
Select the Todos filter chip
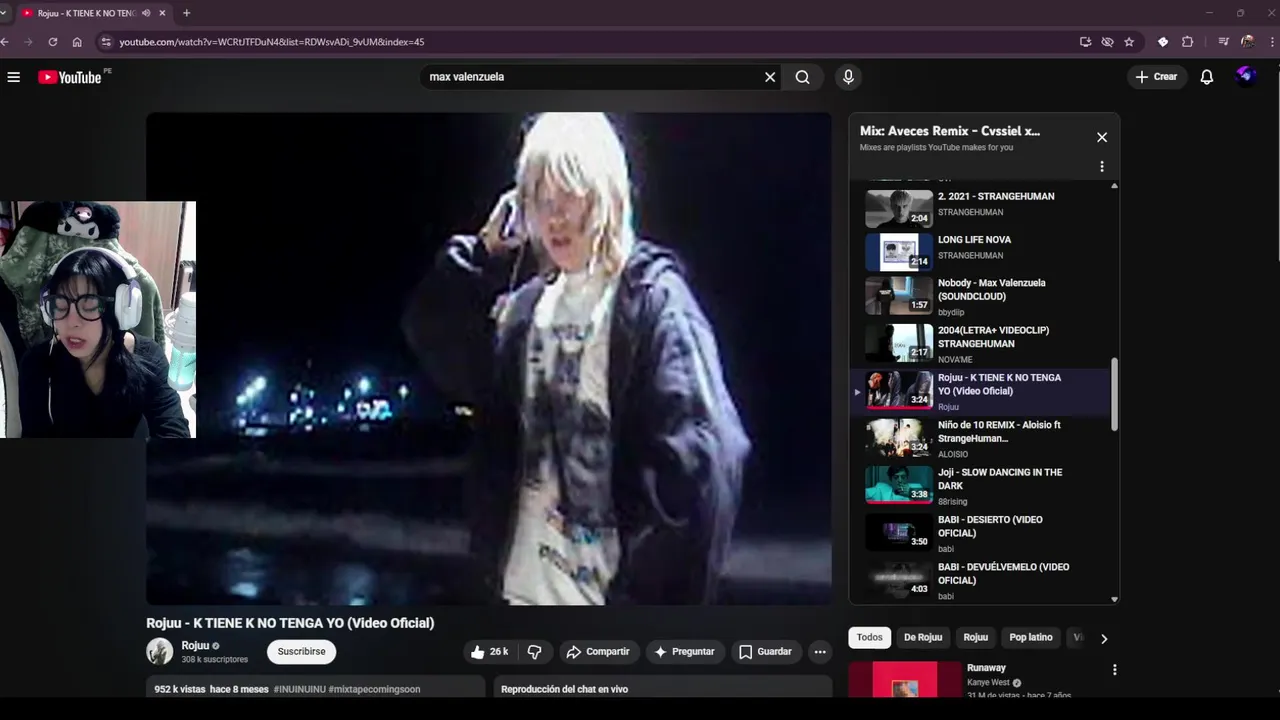pos(870,638)
